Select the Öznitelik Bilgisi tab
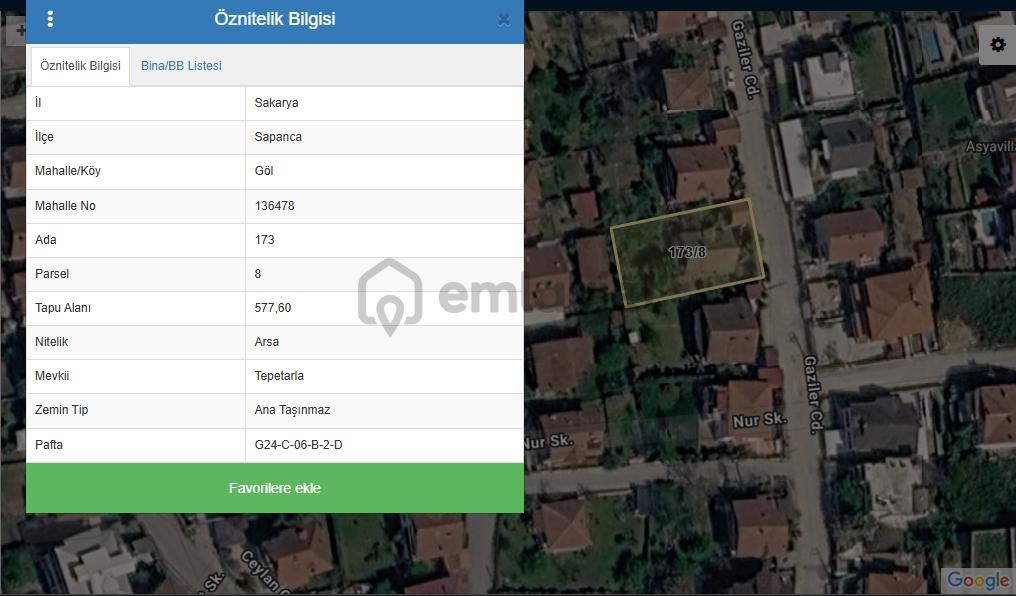1016x596 pixels. point(80,65)
